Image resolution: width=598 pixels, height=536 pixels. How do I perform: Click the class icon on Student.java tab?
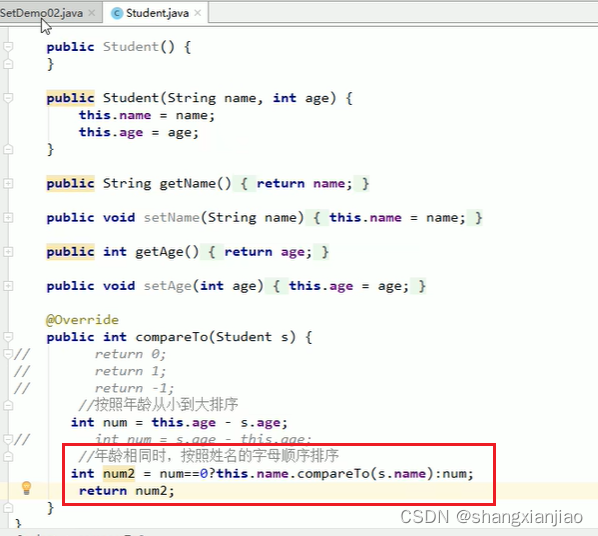[117, 13]
